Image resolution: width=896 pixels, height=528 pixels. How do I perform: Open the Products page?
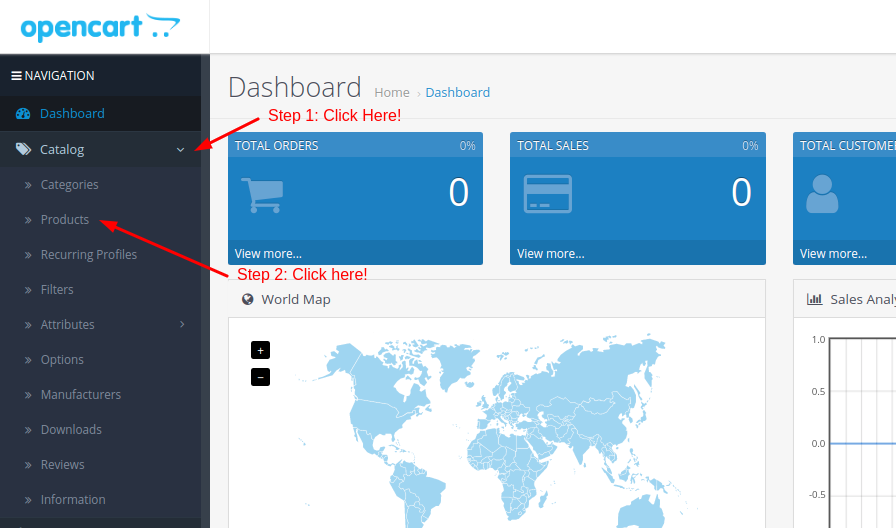pos(65,219)
